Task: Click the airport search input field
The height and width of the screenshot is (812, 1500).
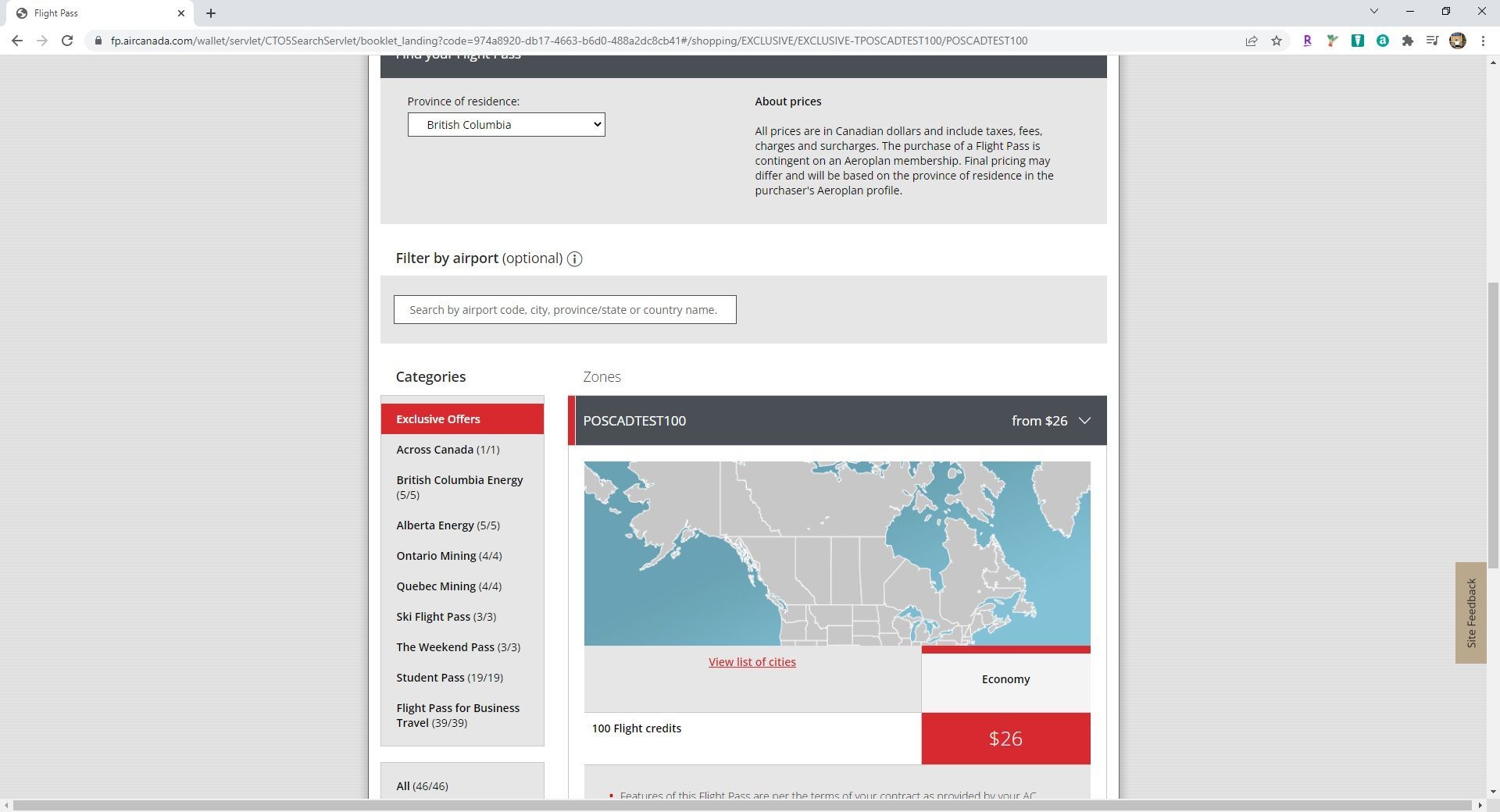Action: click(565, 310)
